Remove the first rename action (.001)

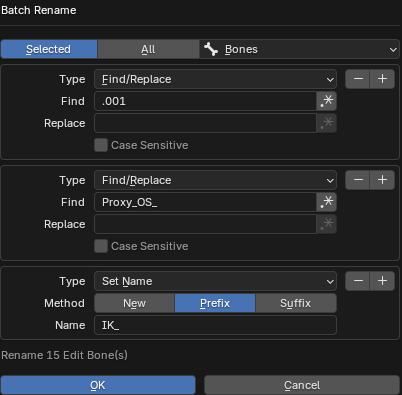(358, 79)
